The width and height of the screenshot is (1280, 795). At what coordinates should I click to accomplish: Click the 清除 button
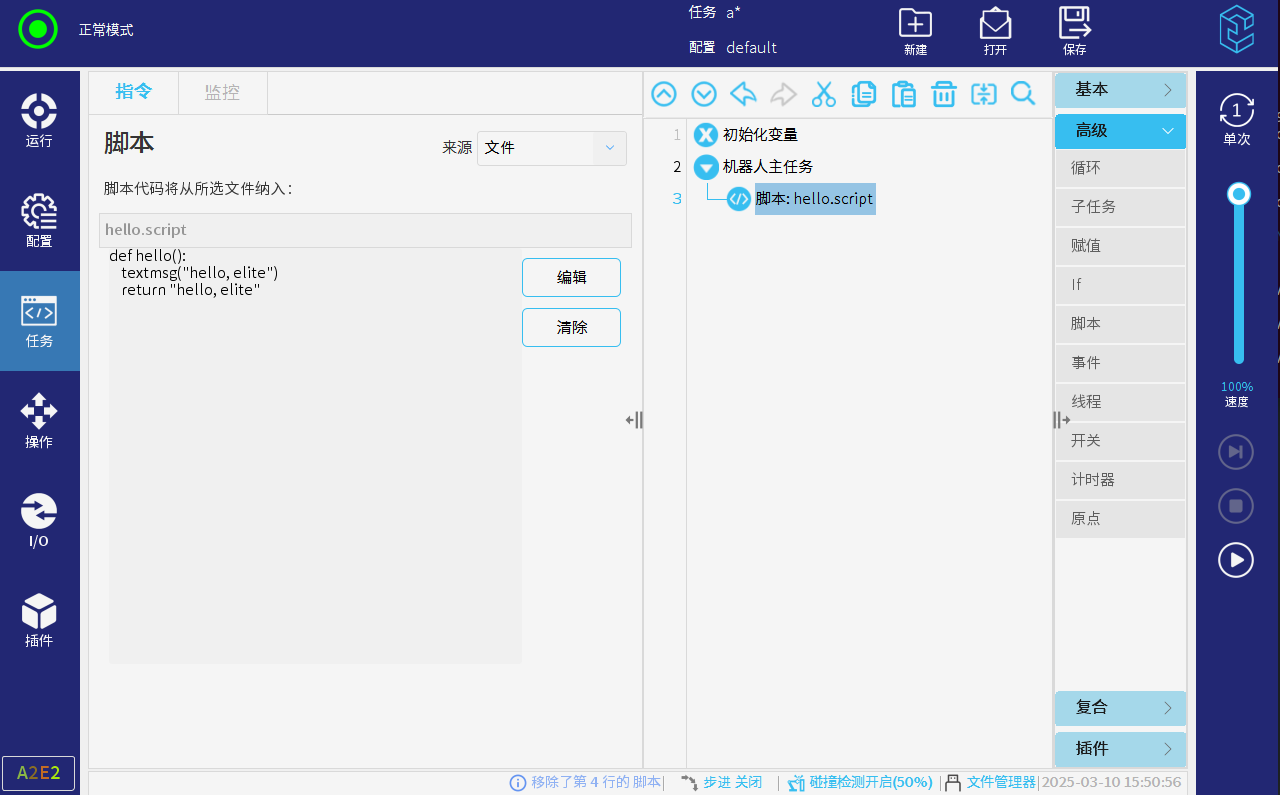571,328
